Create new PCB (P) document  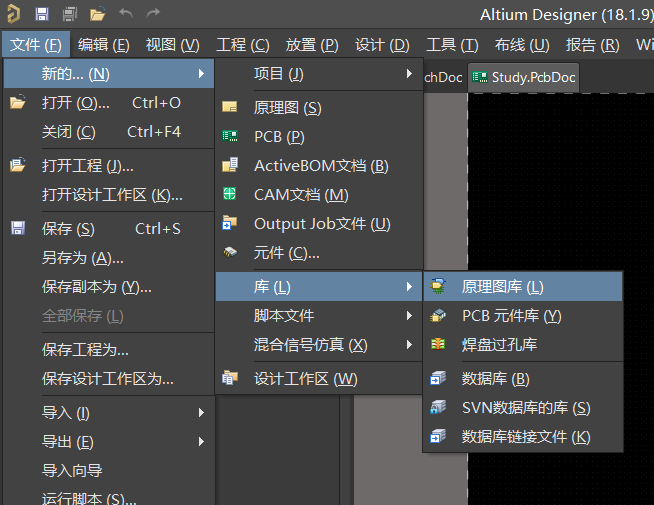click(279, 137)
